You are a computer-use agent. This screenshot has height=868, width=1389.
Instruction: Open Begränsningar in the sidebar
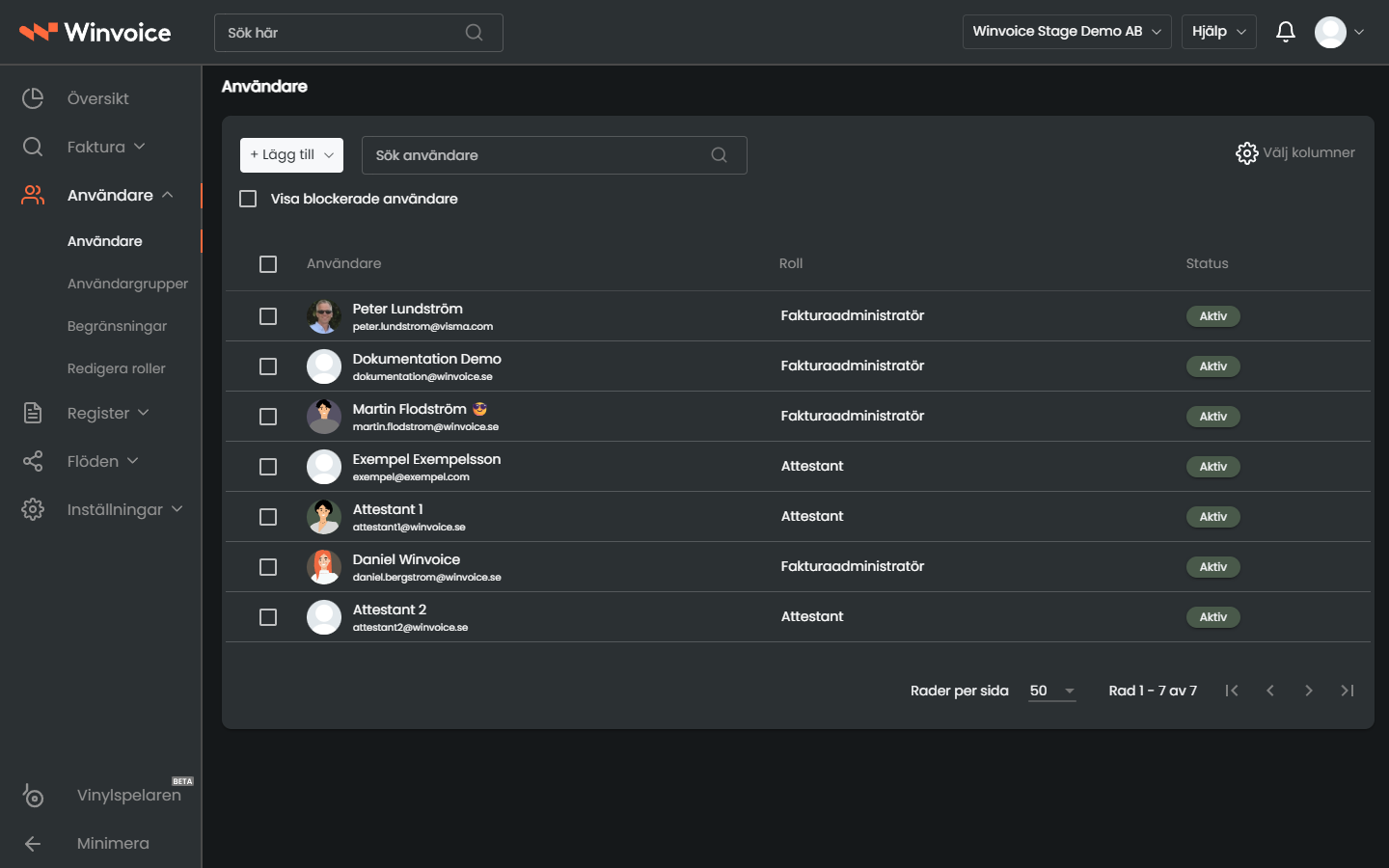click(117, 326)
